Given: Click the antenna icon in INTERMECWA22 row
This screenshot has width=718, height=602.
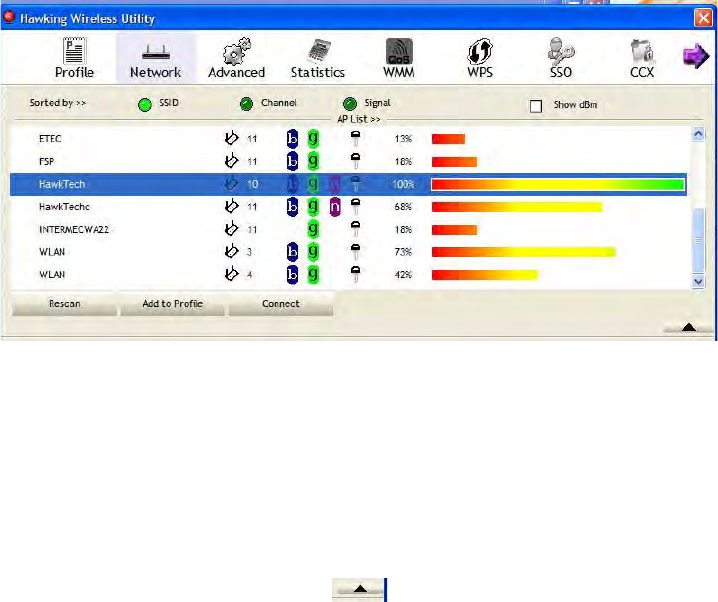Looking at the screenshot, I should (232, 228).
